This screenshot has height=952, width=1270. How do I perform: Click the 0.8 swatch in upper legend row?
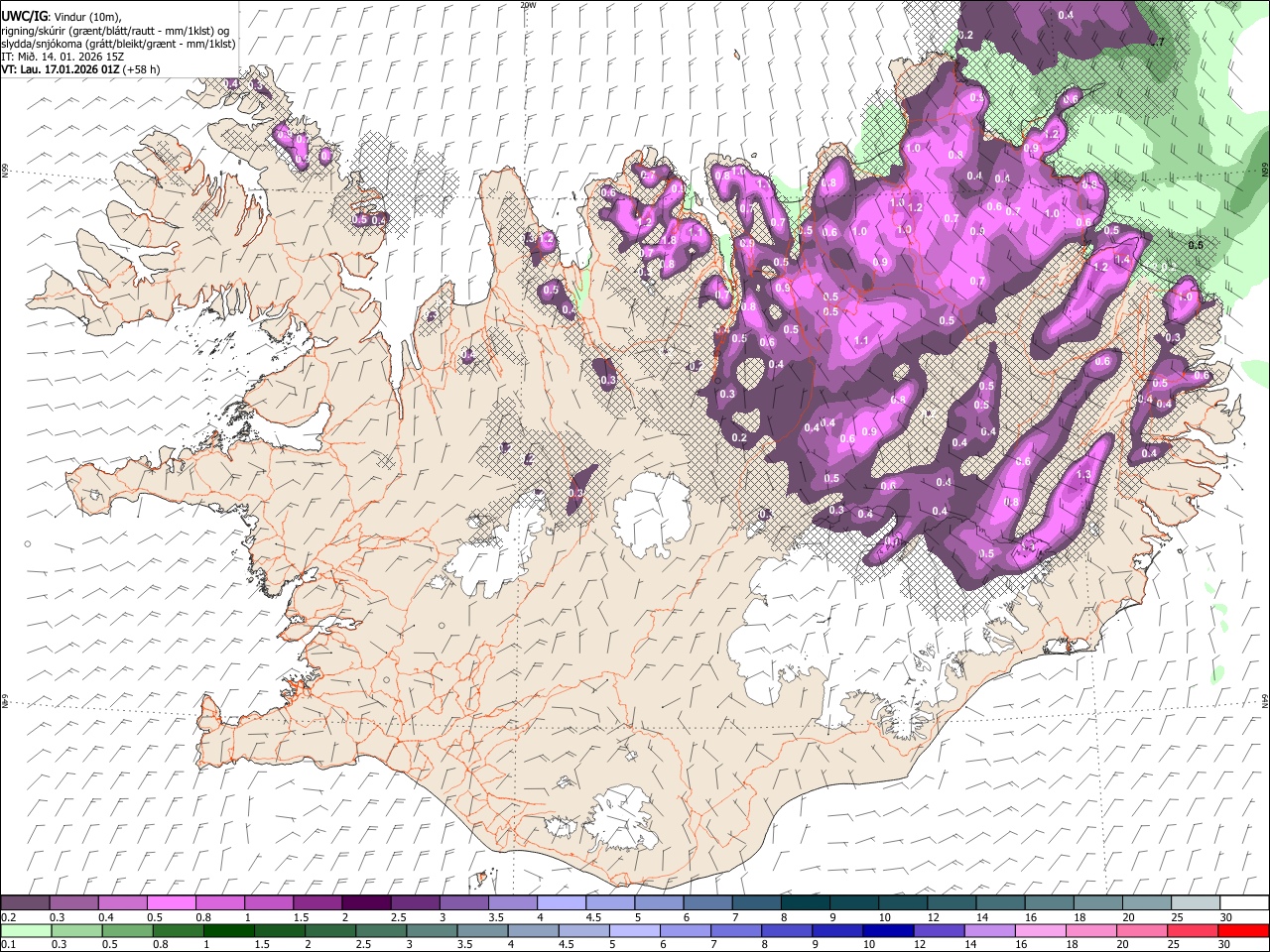click(x=220, y=903)
